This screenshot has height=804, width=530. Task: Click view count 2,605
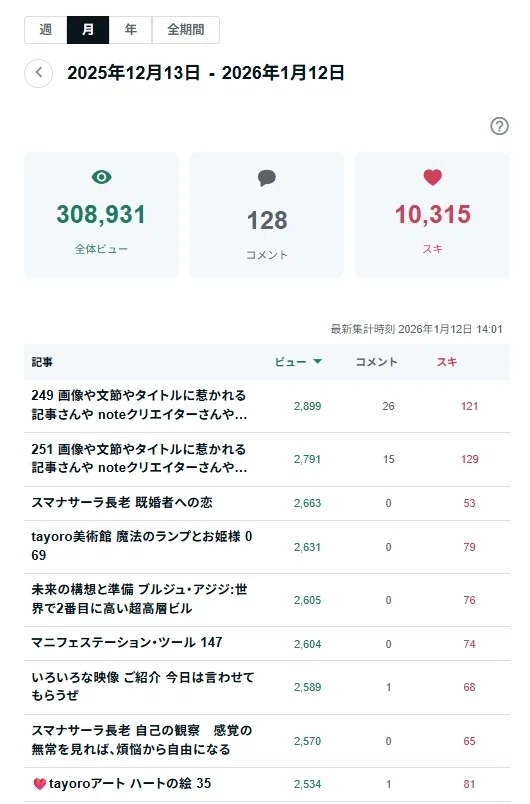tap(308, 600)
